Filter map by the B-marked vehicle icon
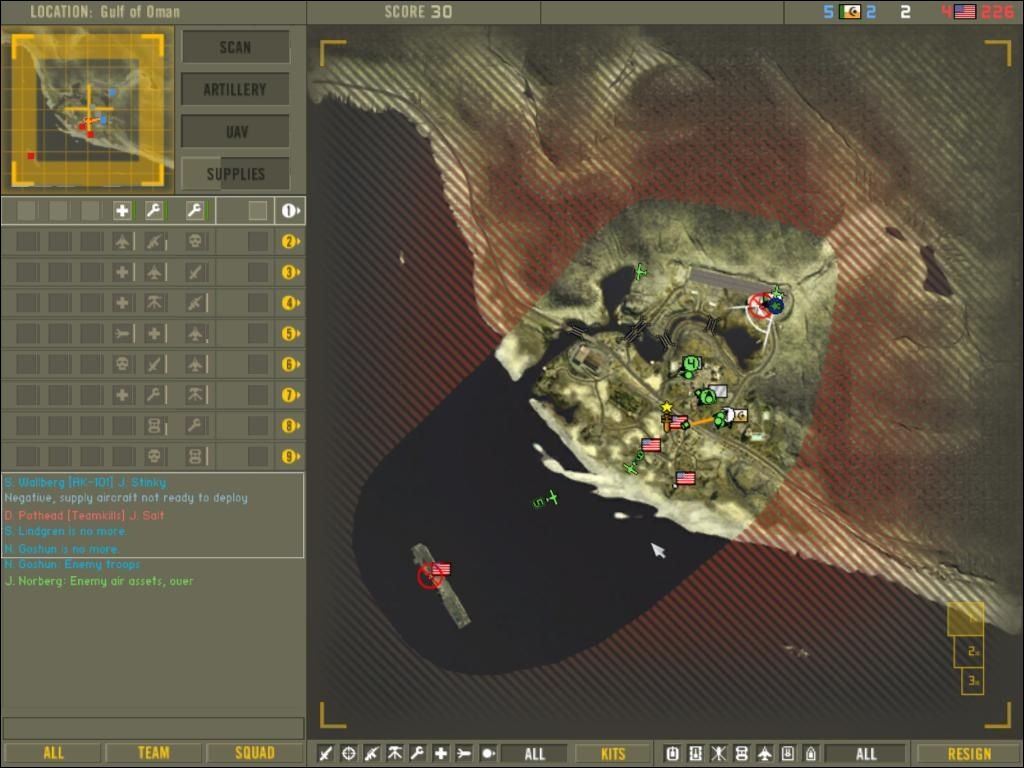The height and width of the screenshot is (768, 1024). [x=788, y=754]
